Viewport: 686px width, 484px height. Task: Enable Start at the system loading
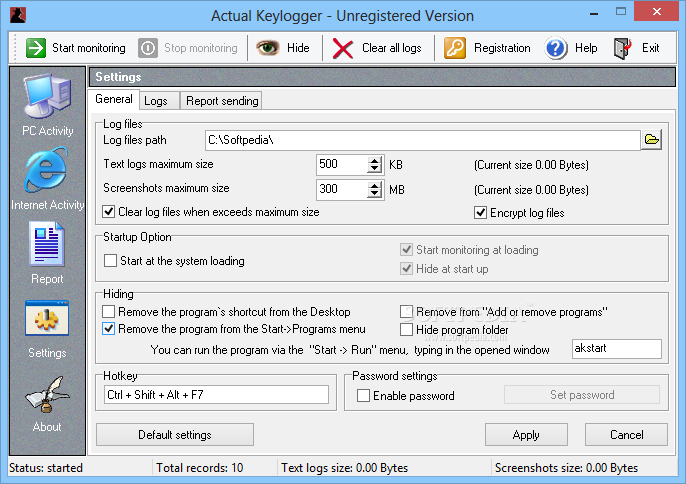pos(110,261)
